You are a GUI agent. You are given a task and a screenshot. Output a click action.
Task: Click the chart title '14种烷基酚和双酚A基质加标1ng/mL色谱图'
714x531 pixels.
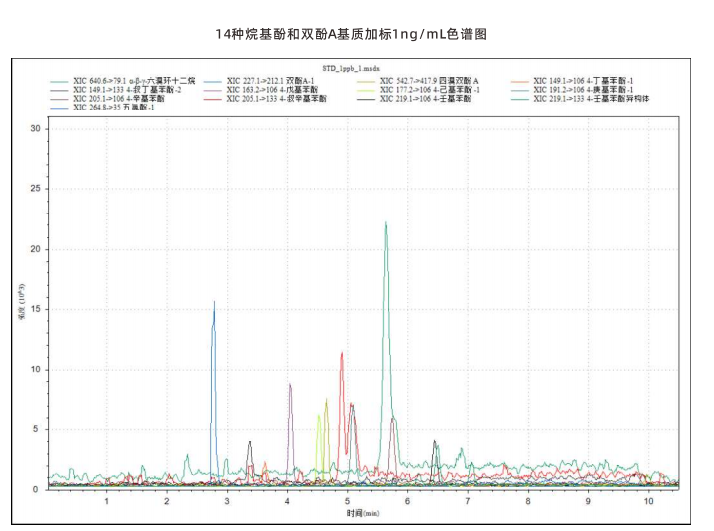[x=351, y=34]
